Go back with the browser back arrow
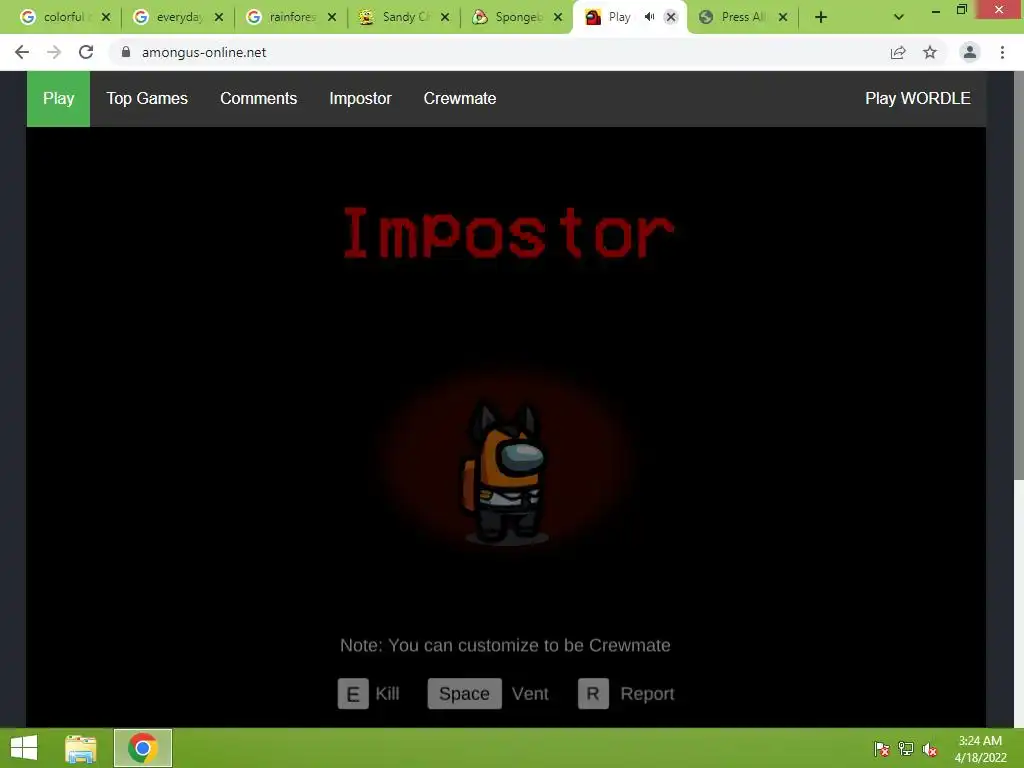The height and width of the screenshot is (768, 1024). 22,52
